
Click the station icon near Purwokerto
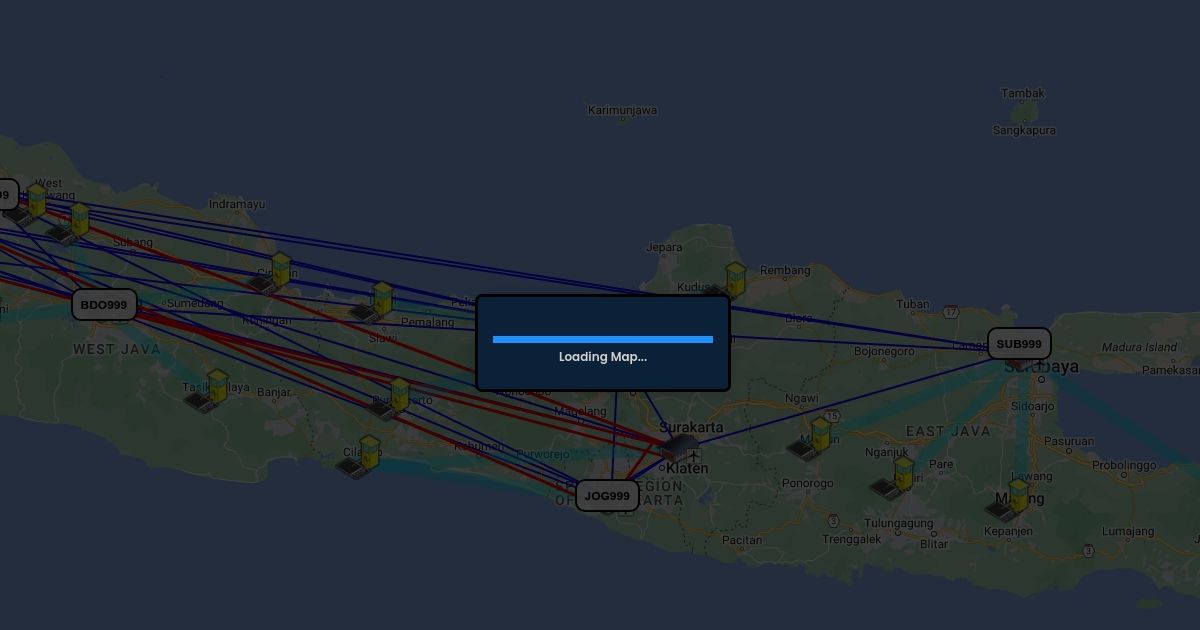(x=392, y=399)
